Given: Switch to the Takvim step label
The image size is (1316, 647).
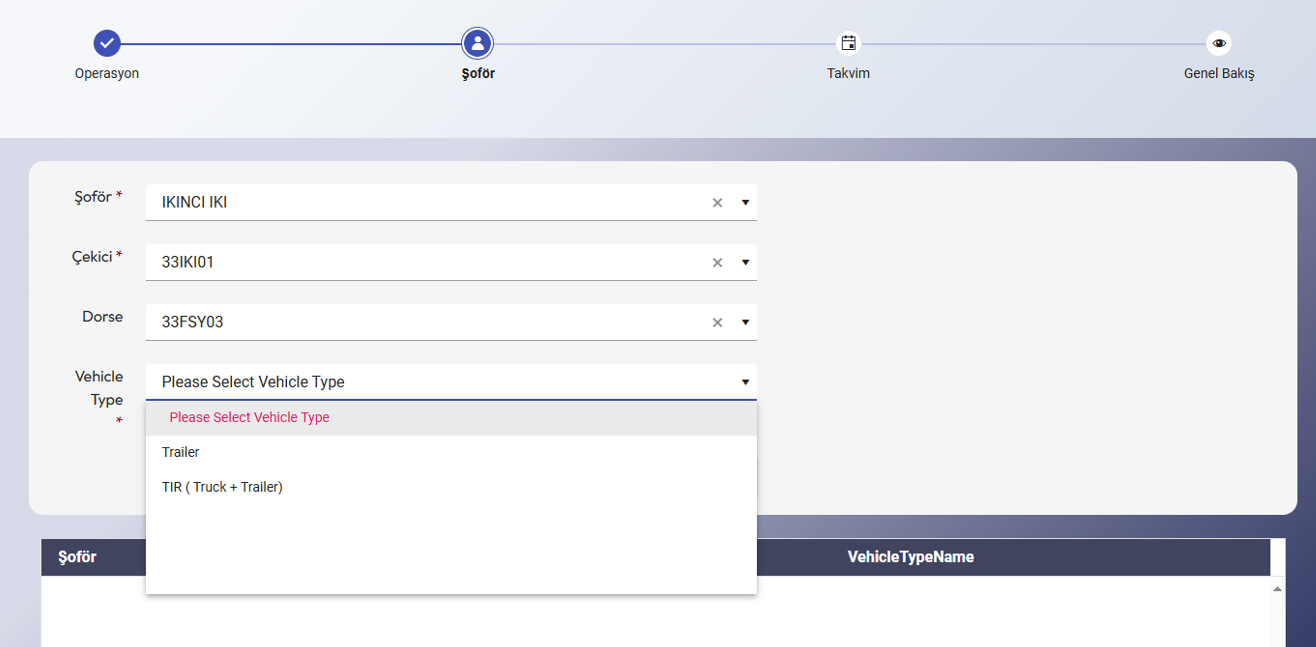Looking at the screenshot, I should [x=848, y=74].
